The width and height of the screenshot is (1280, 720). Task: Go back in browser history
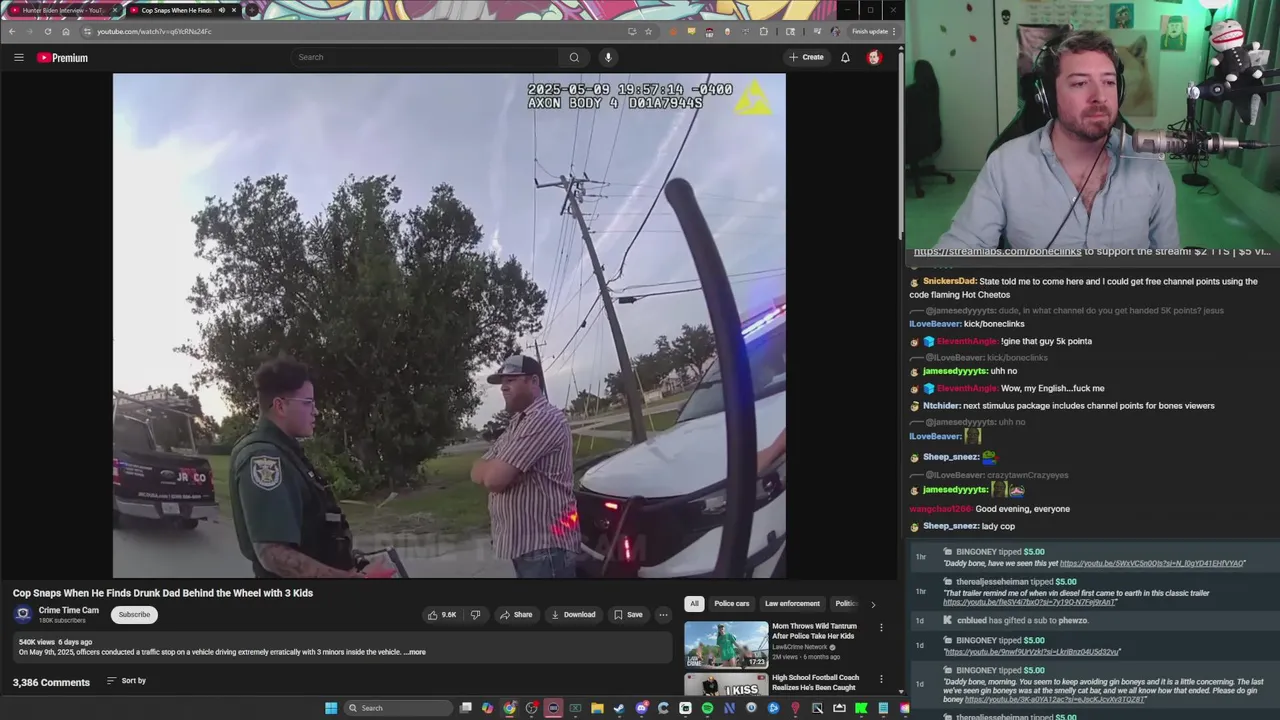12,31
